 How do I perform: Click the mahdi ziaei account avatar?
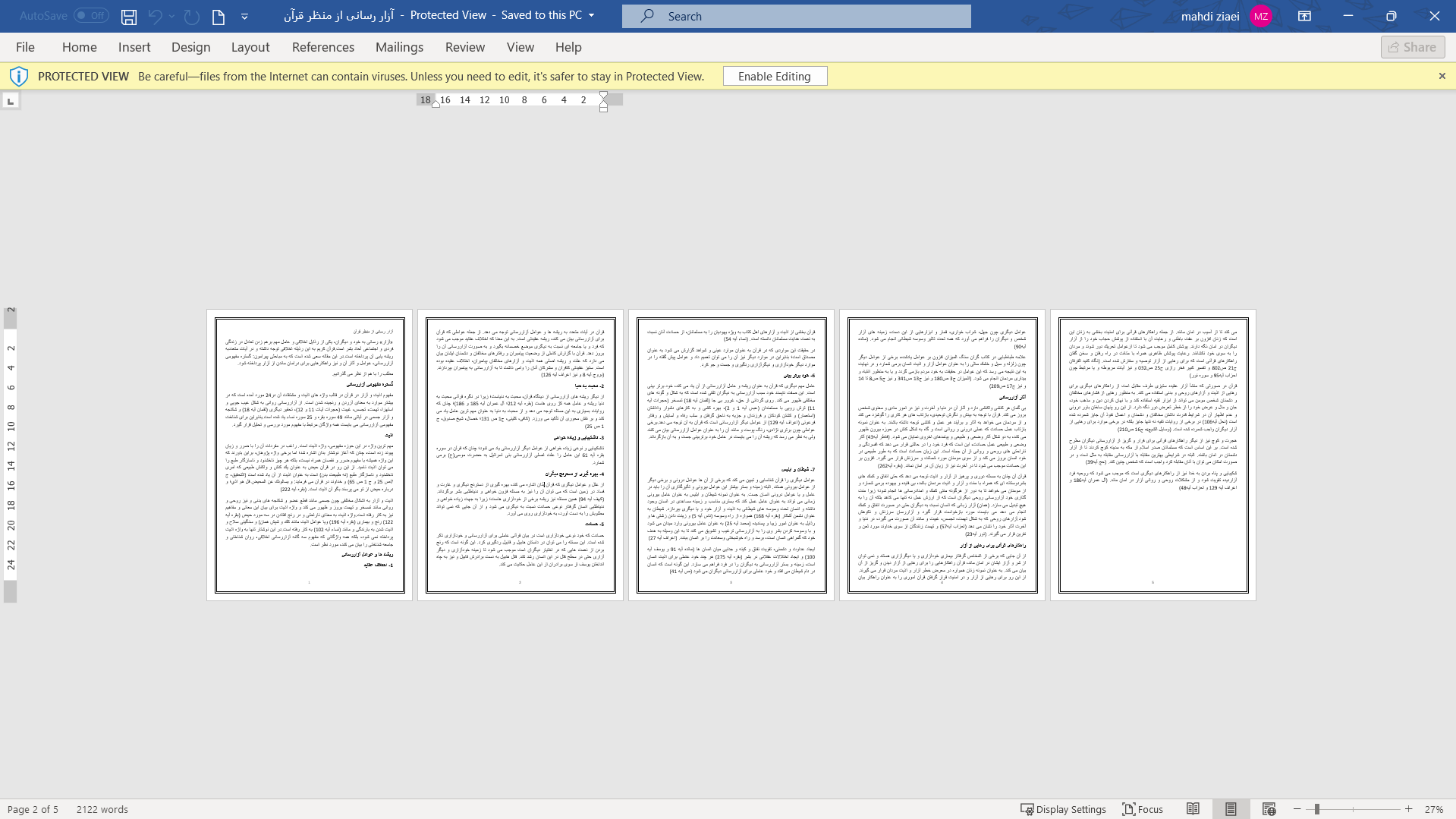pos(1261,16)
